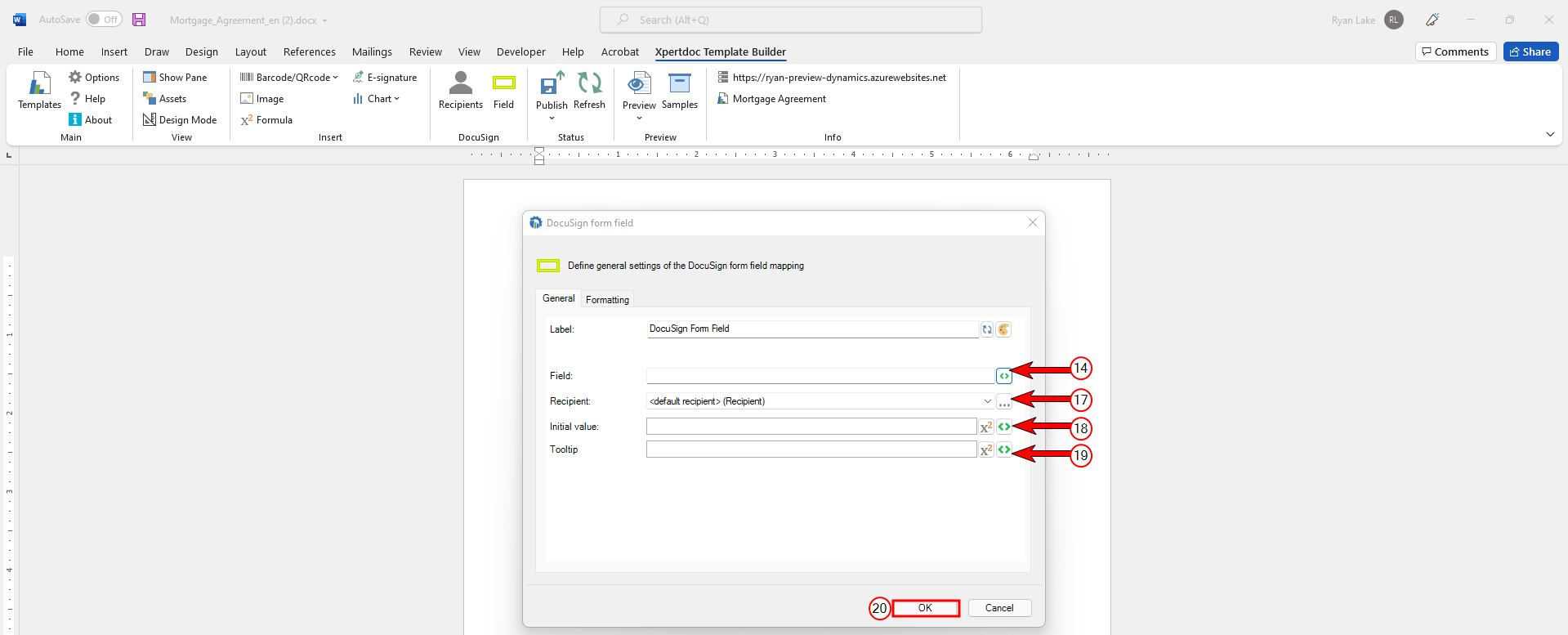The width and height of the screenshot is (1568, 635).
Task: Switch on Design Mode
Action: (x=180, y=119)
